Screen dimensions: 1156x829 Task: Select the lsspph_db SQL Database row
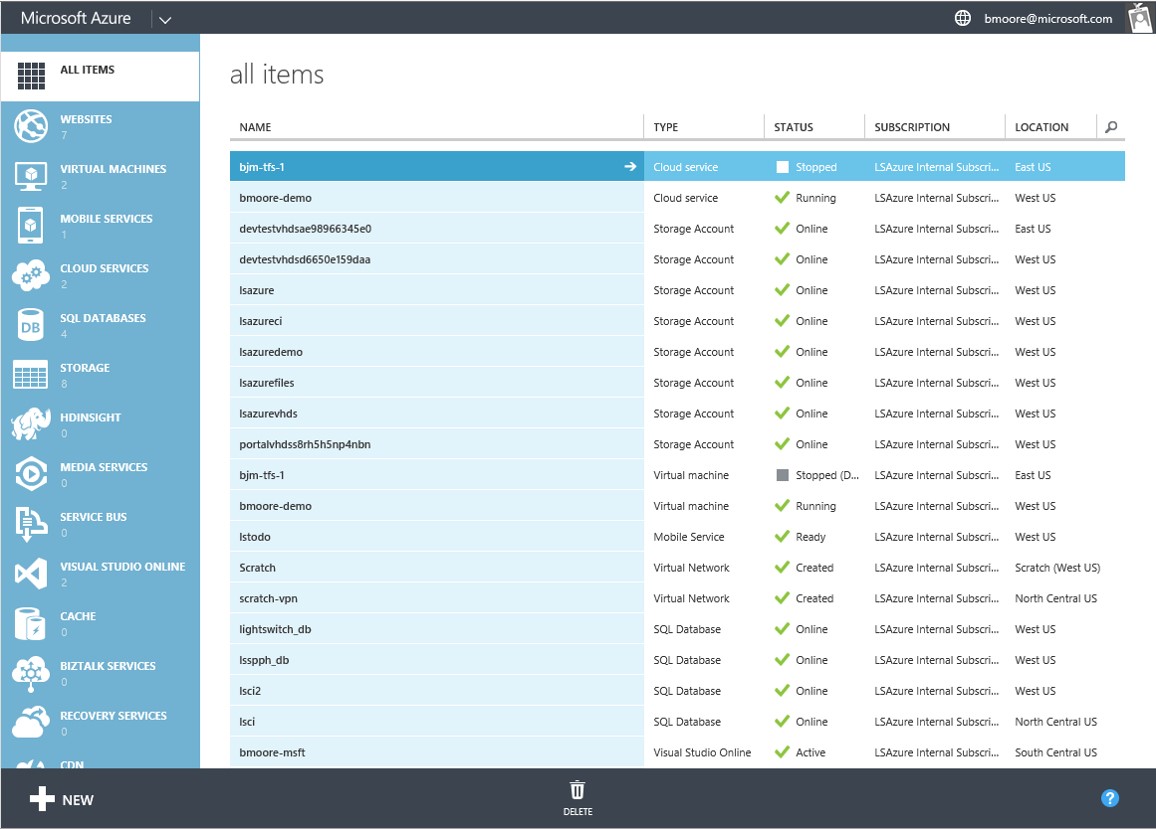(677, 660)
